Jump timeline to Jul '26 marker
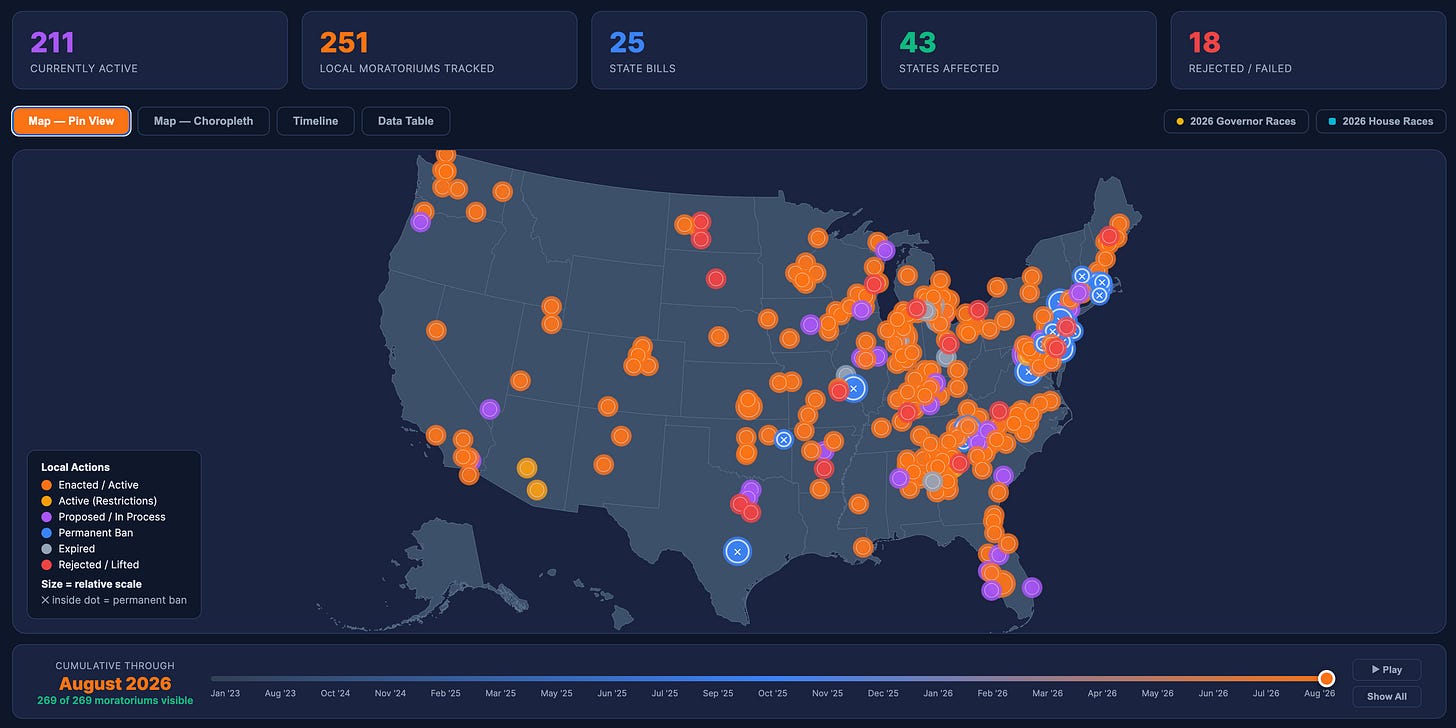1456x728 pixels. pyautogui.click(x=1266, y=693)
